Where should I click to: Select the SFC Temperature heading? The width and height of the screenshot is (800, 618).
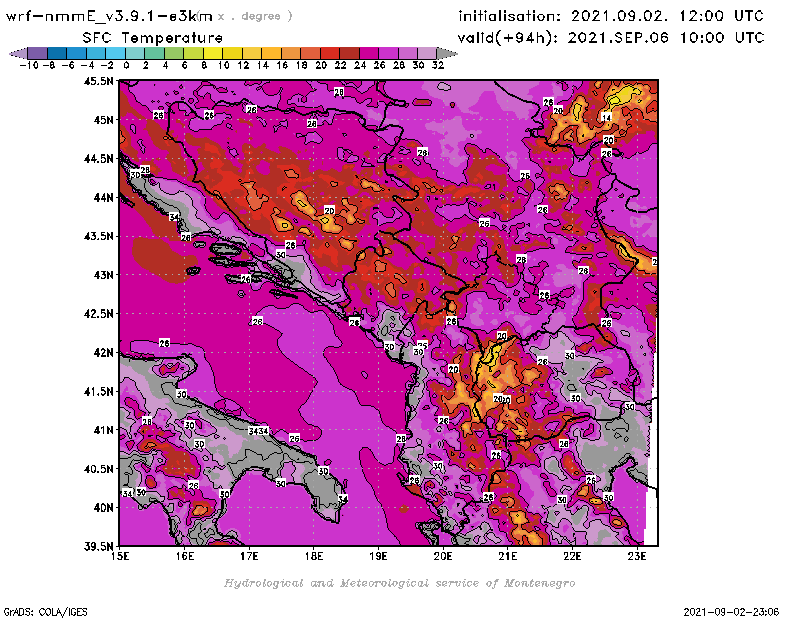coord(153,38)
